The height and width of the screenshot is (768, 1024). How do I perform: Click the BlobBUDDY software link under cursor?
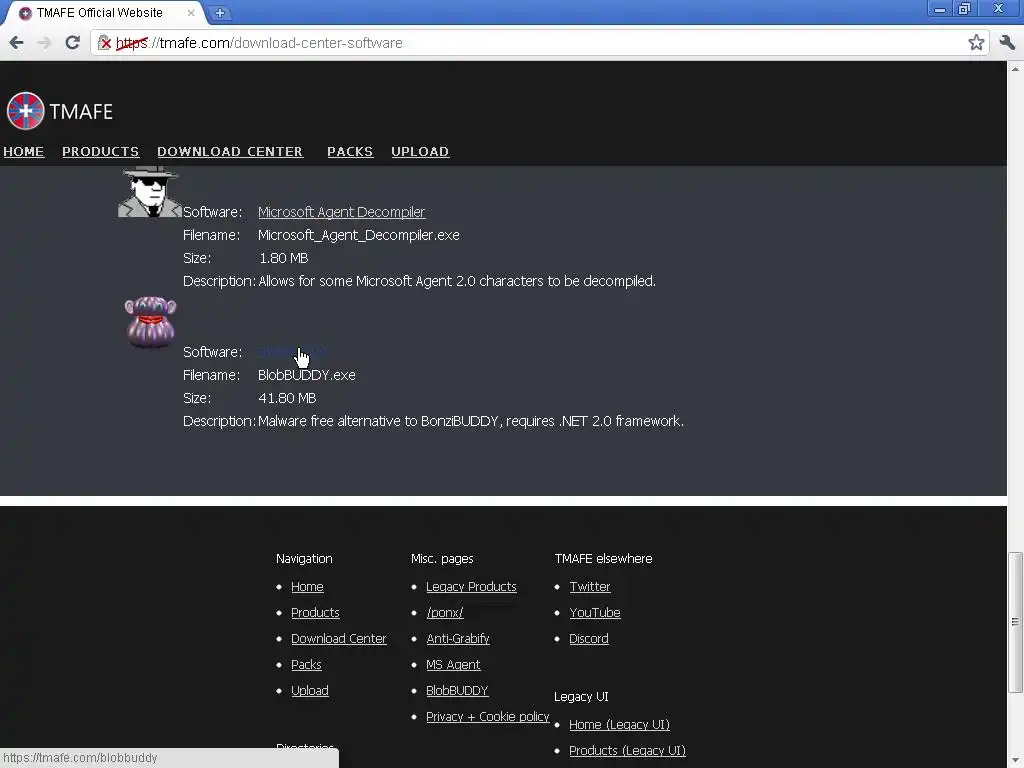[x=293, y=352]
